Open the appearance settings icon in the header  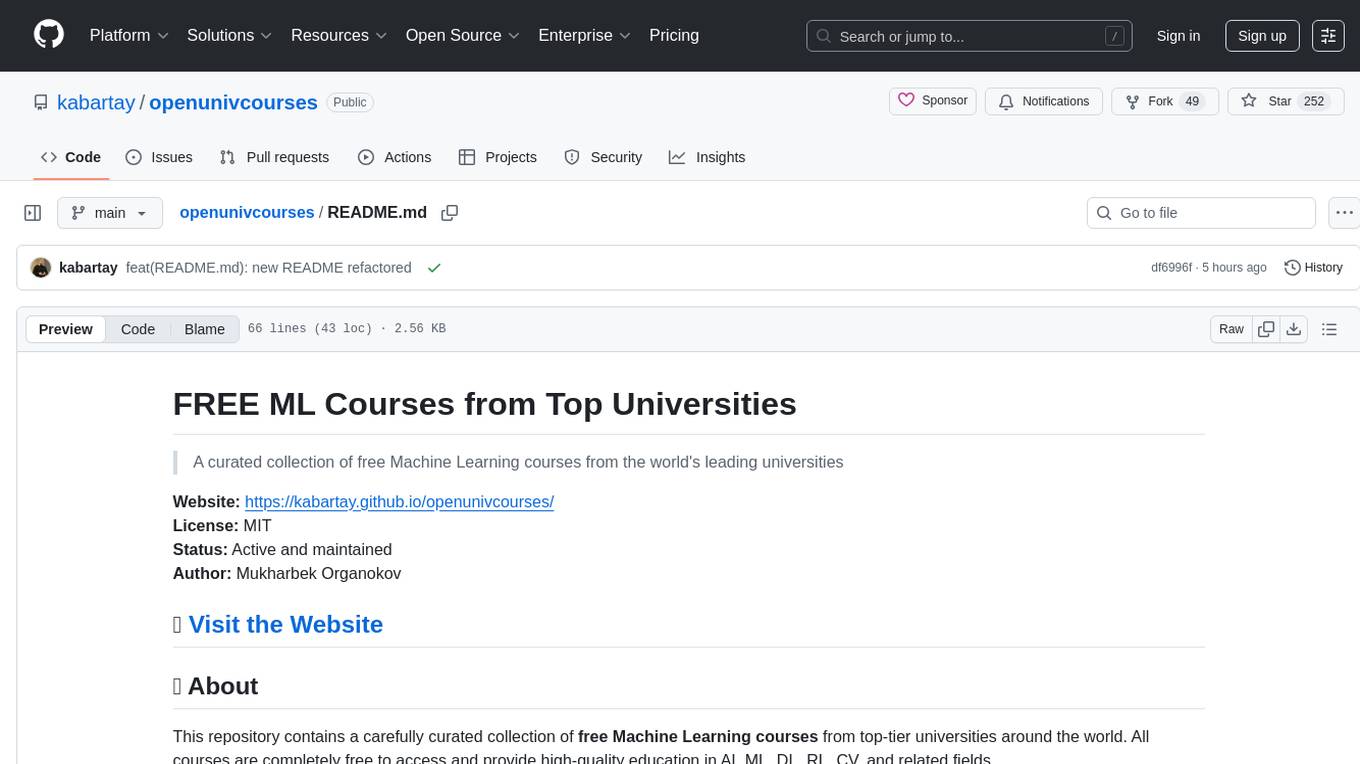click(1328, 36)
